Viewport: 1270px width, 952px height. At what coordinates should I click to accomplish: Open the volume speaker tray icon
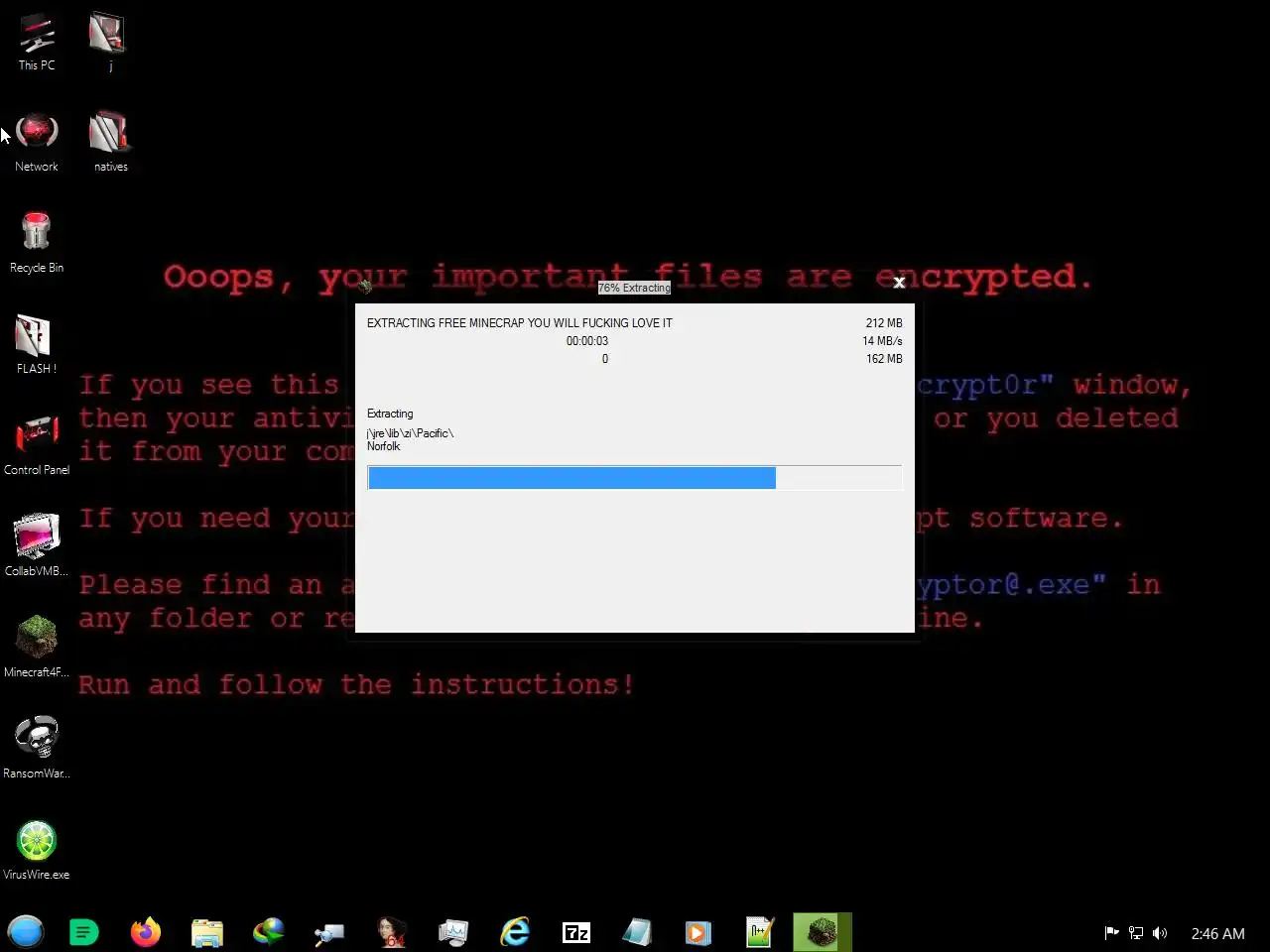point(1160,933)
